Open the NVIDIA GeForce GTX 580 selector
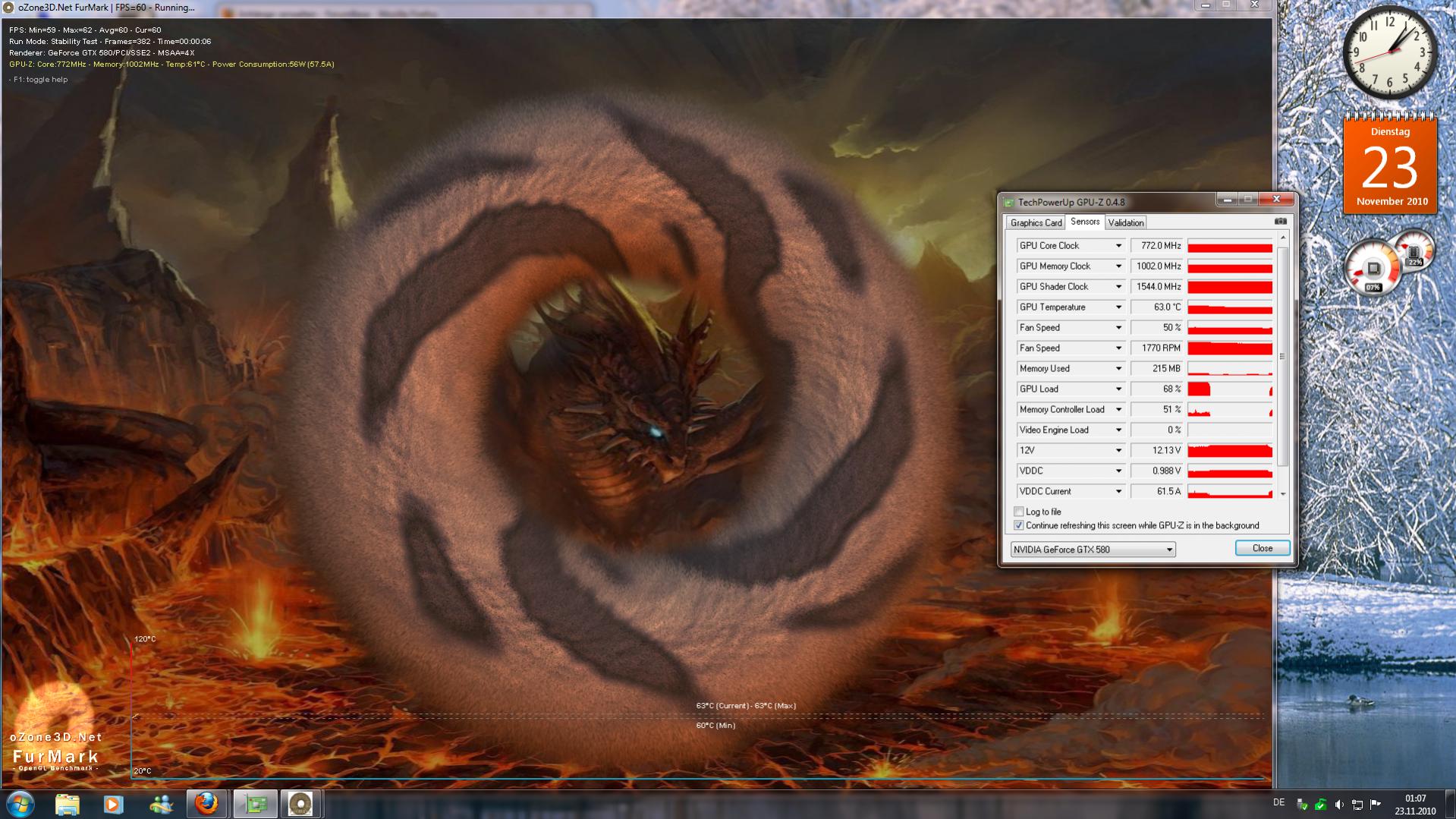Viewport: 1456px width, 819px height. click(1093, 550)
